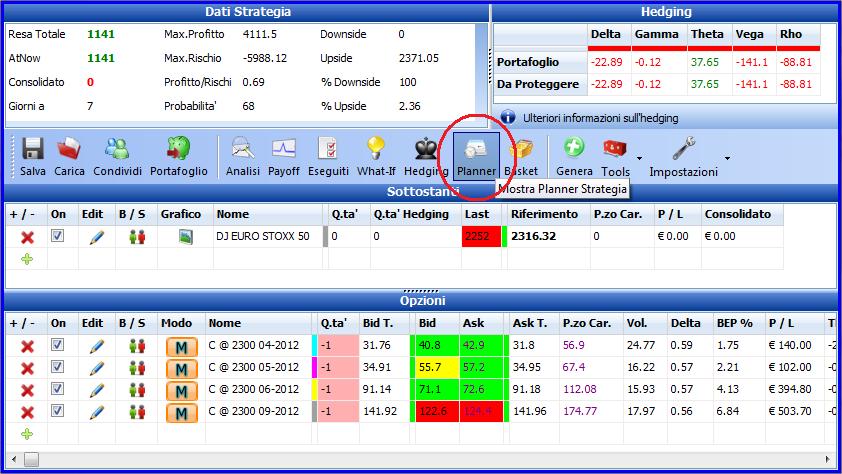Image resolution: width=842 pixels, height=474 pixels.
Task: Open the Hedging chess king icon
Action: pyautogui.click(x=426, y=149)
